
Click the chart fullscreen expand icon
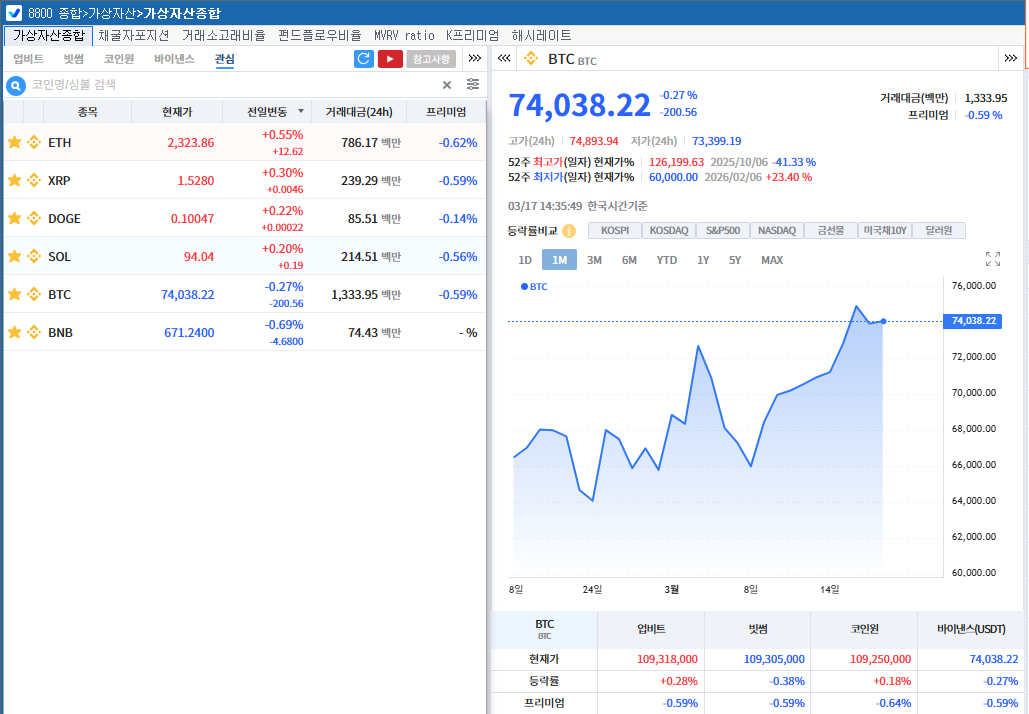992,258
